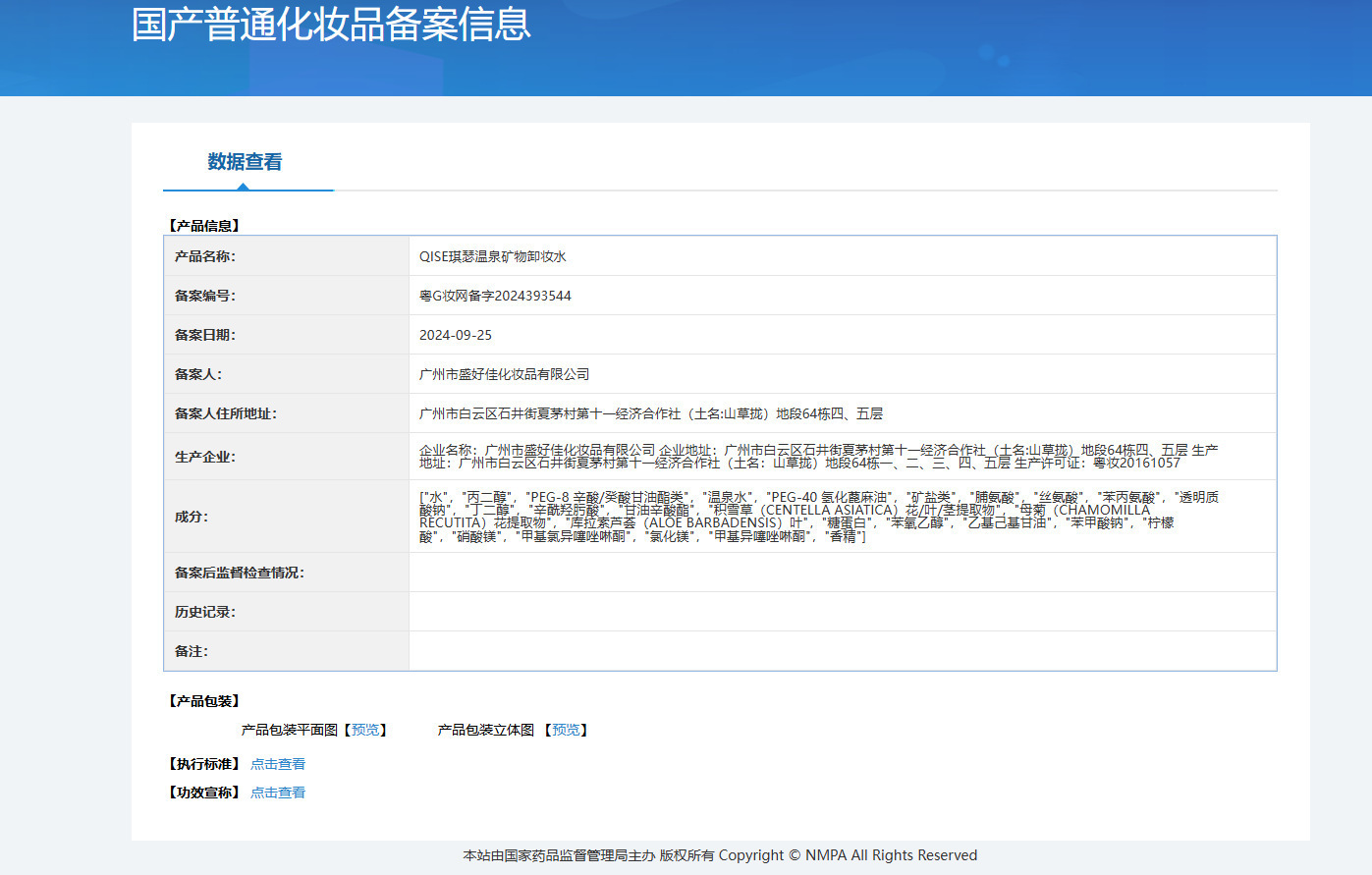Preview the 产品包装立体图 image
This screenshot has height=875, width=1372.
click(566, 730)
